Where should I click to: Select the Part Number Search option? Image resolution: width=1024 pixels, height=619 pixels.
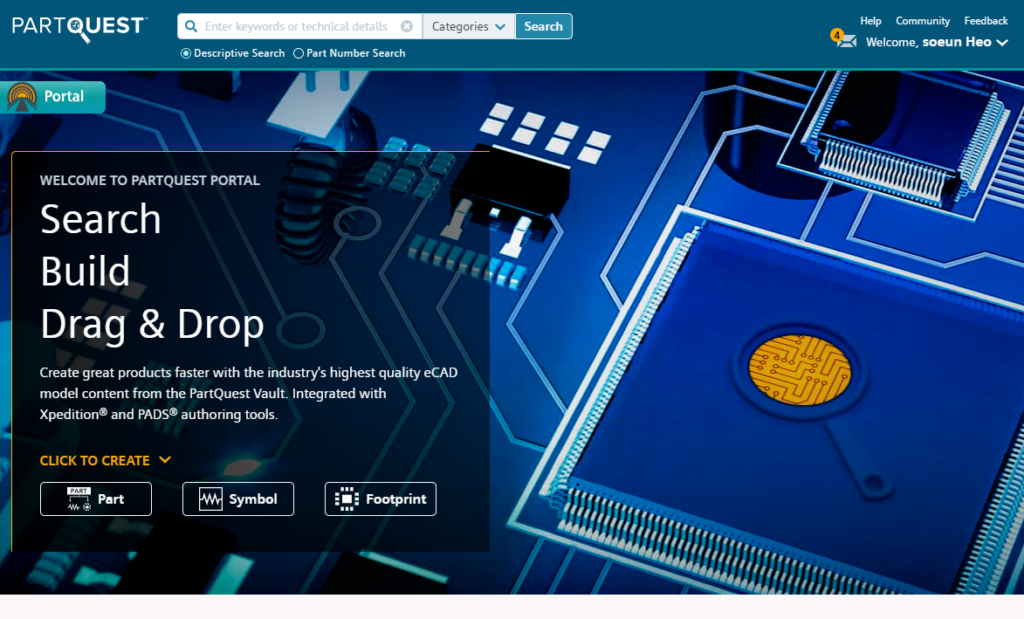(299, 54)
